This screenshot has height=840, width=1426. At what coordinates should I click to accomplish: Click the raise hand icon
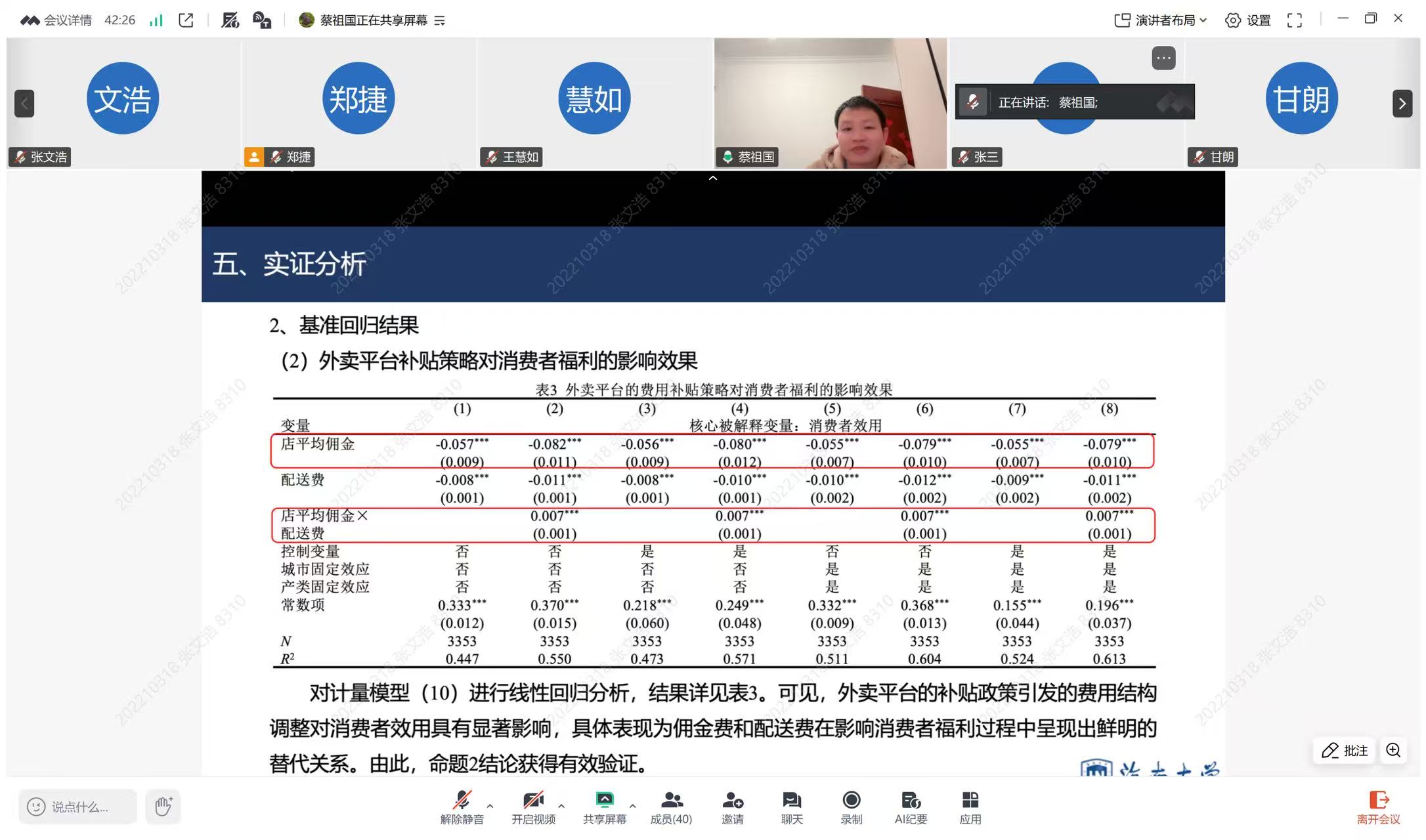click(163, 806)
